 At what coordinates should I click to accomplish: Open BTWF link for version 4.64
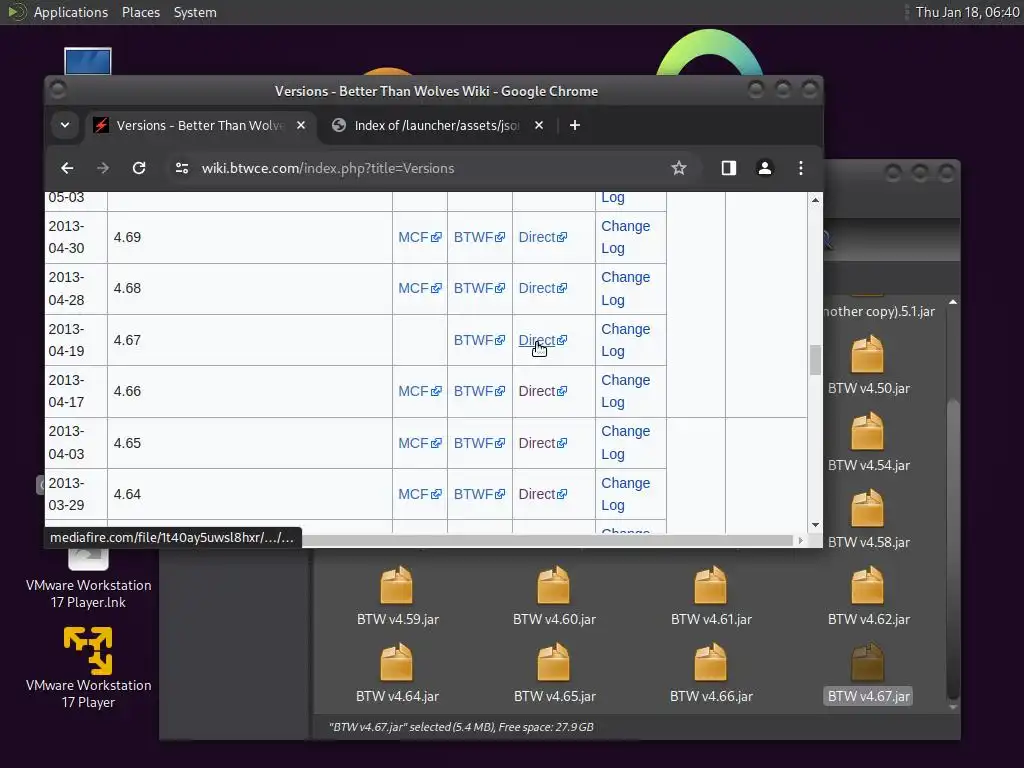coord(479,494)
